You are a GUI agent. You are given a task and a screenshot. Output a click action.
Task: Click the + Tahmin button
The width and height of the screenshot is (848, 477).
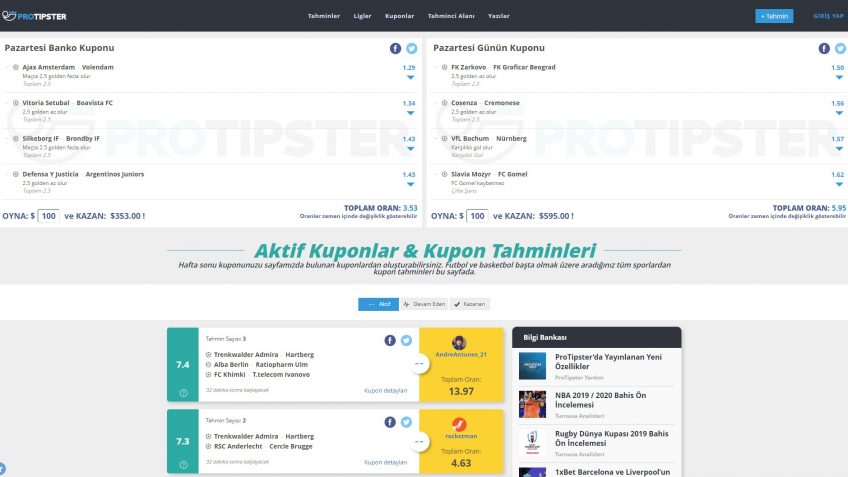click(x=774, y=16)
